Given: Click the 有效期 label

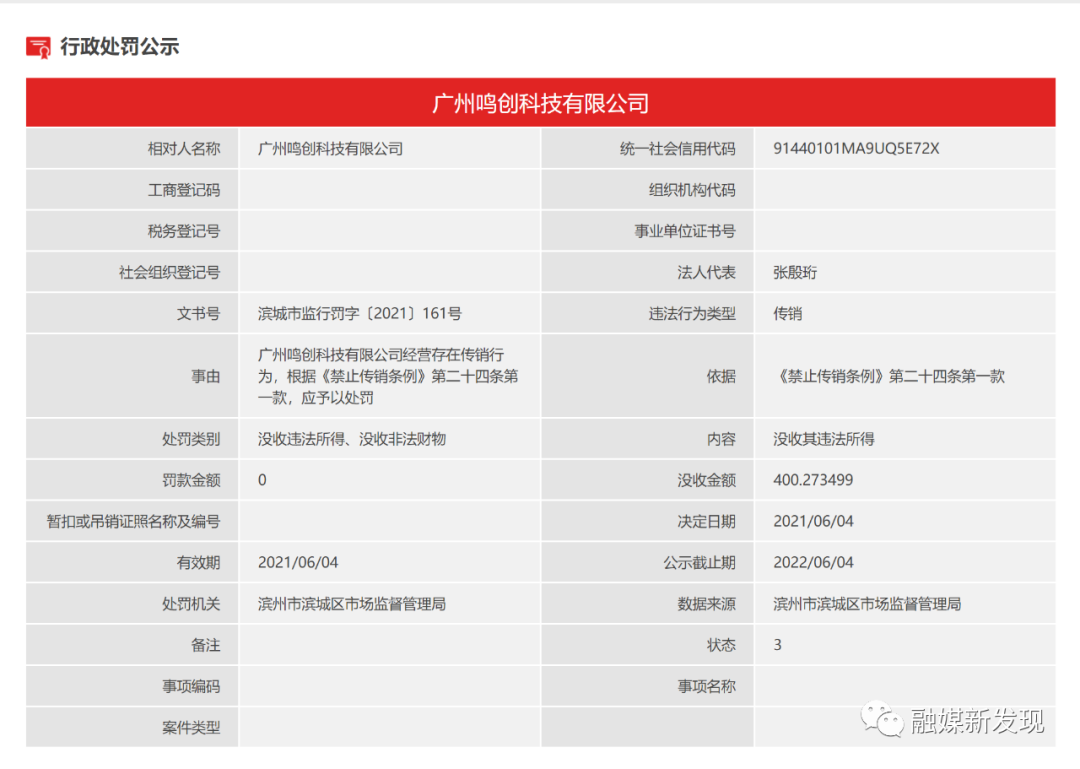Looking at the screenshot, I should click(x=198, y=563).
